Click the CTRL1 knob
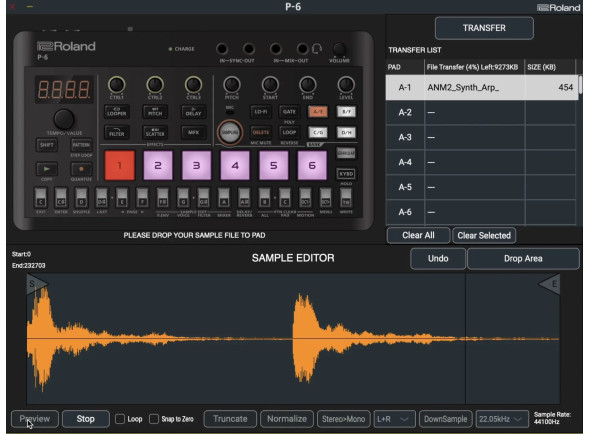Viewport: 590px width, 434px height. pos(117,85)
